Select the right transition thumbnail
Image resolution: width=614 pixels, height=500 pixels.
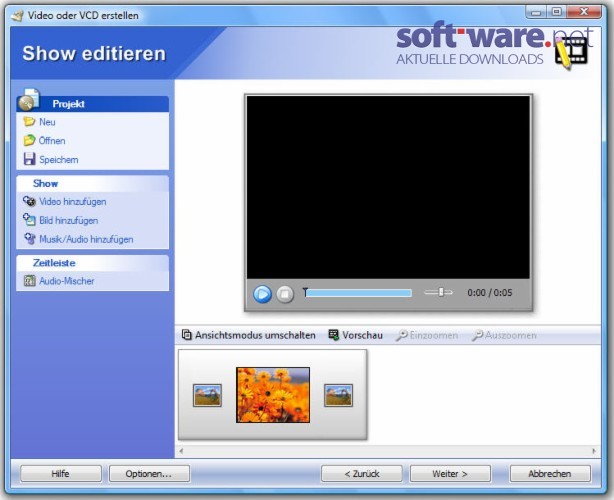click(x=338, y=395)
